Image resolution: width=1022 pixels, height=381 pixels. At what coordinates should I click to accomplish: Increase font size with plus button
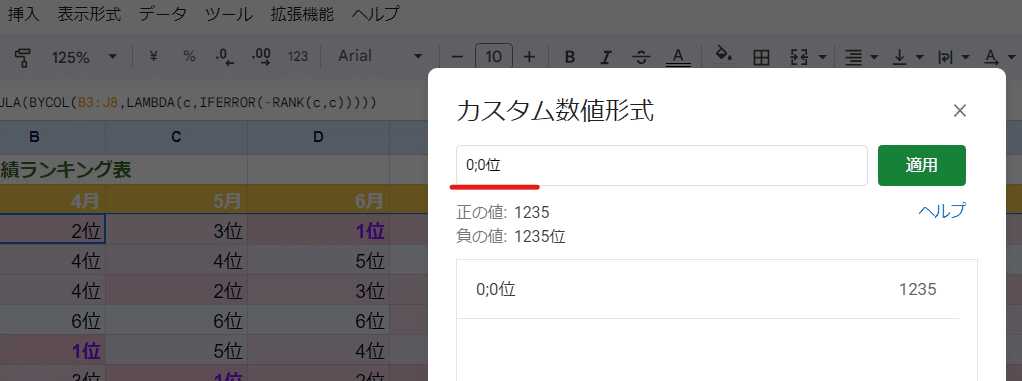[529, 57]
